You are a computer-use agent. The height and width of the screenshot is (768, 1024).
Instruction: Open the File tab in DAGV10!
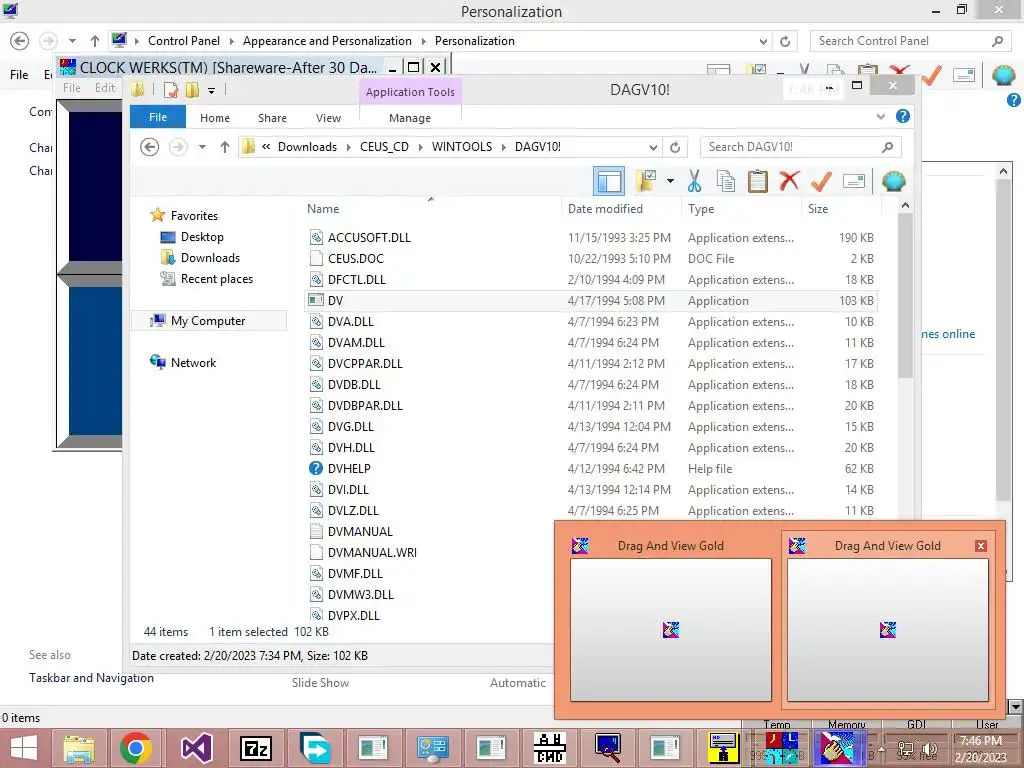158,117
